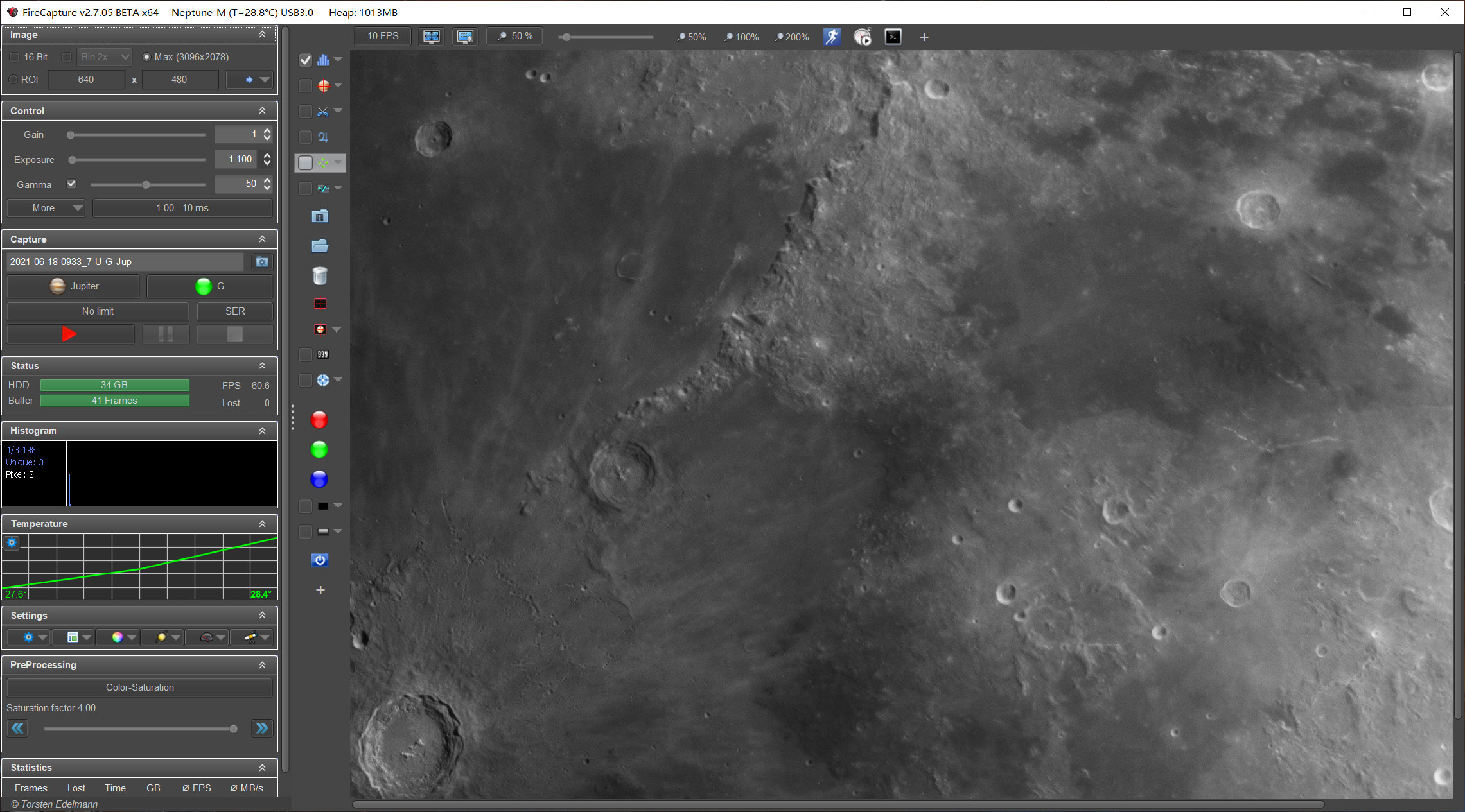
Task: Uncheck the histogram tool checkbox
Action: click(305, 60)
